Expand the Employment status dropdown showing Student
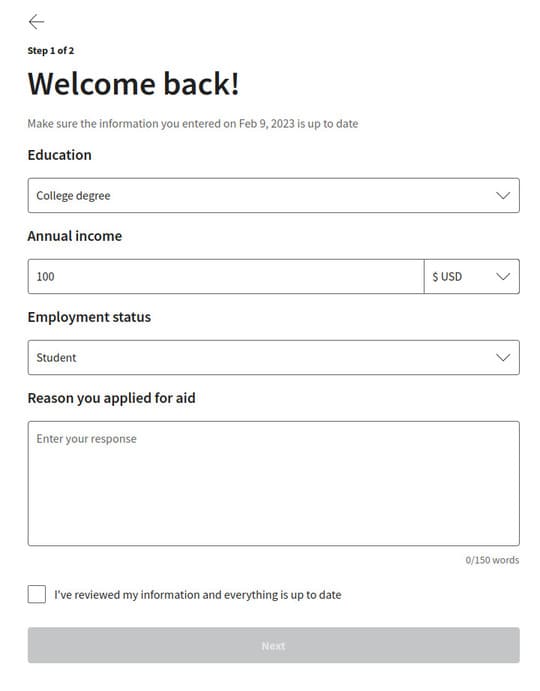The image size is (540, 691). point(273,357)
